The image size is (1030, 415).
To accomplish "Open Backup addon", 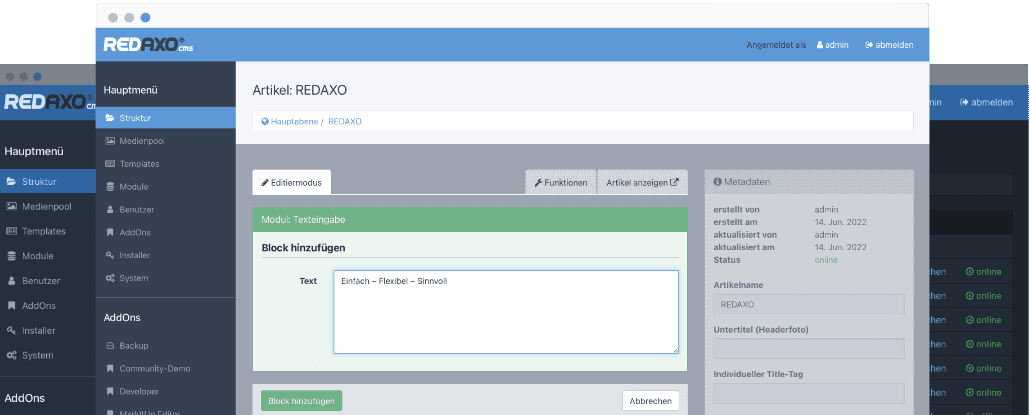I will (x=134, y=346).
